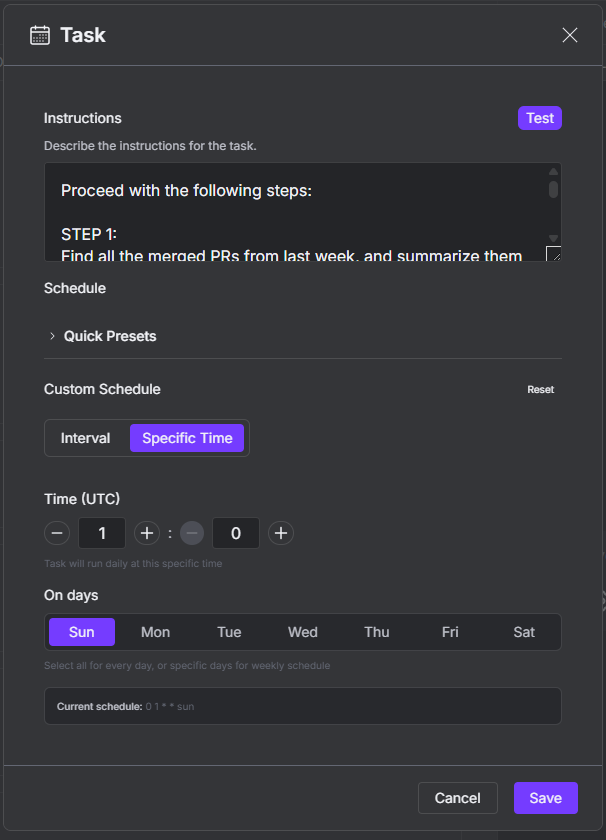
Task: Click the plus icon to increase the minutes
Action: 280,533
